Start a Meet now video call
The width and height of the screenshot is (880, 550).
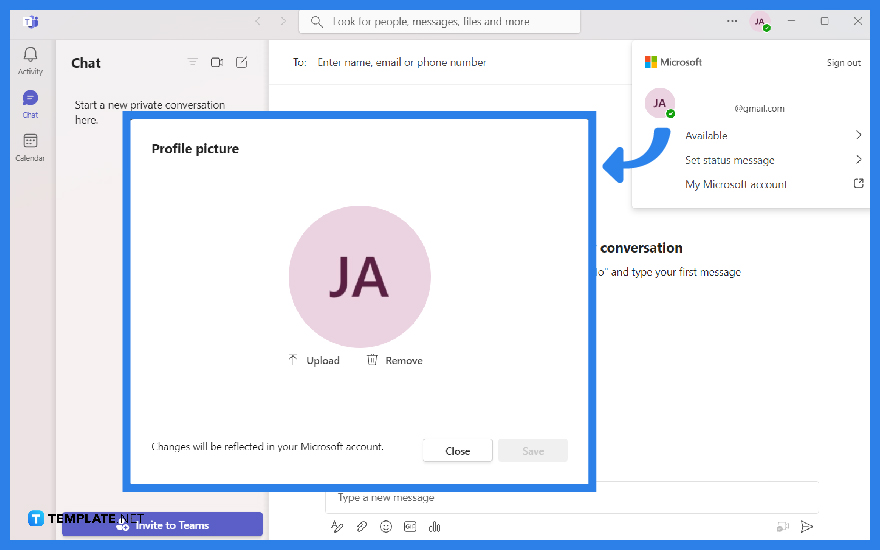(217, 62)
